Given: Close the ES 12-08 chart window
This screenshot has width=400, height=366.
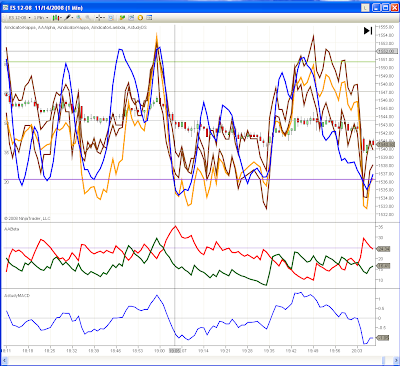Looking at the screenshot, I should tap(394, 8).
